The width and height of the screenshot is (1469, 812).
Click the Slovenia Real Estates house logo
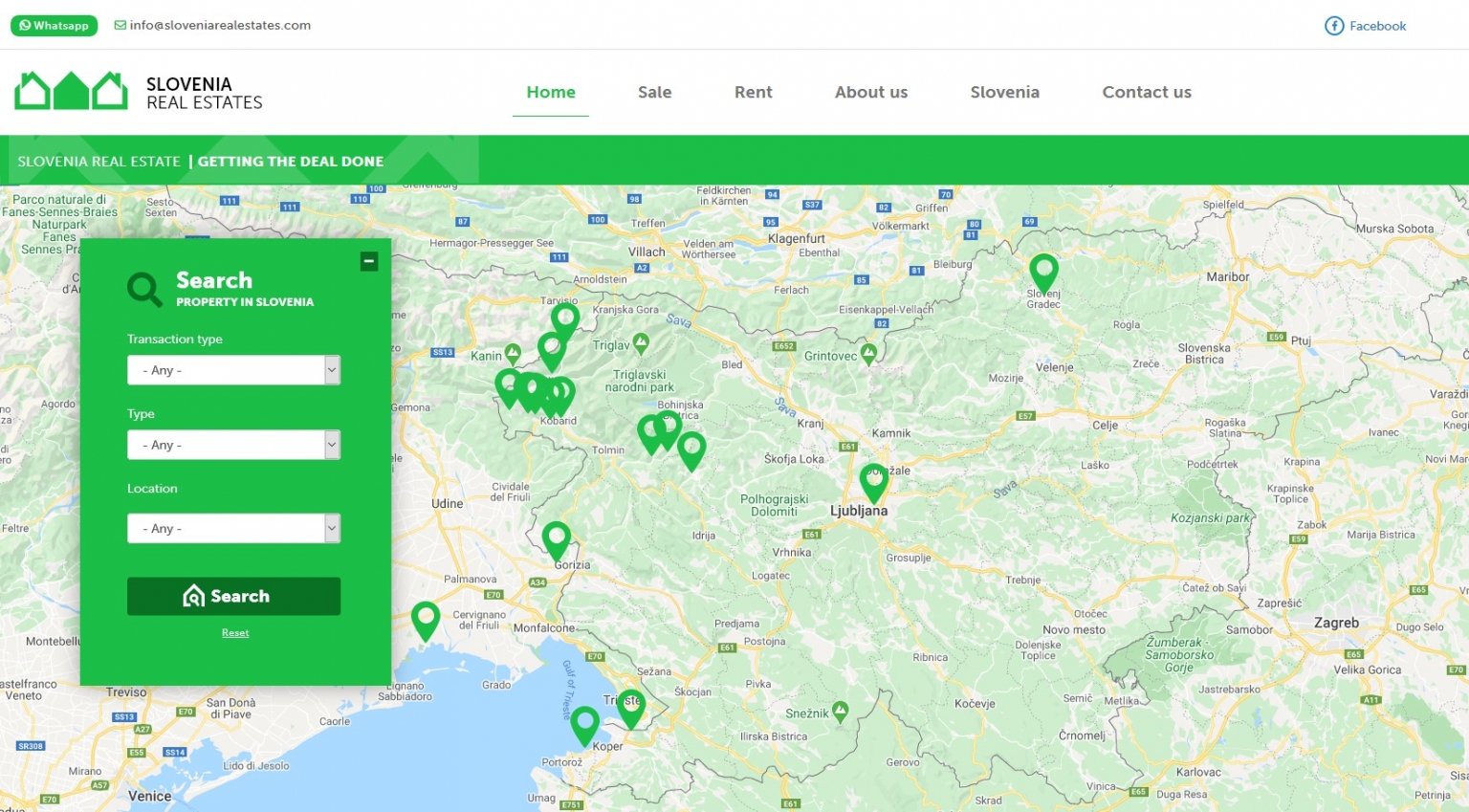[70, 89]
